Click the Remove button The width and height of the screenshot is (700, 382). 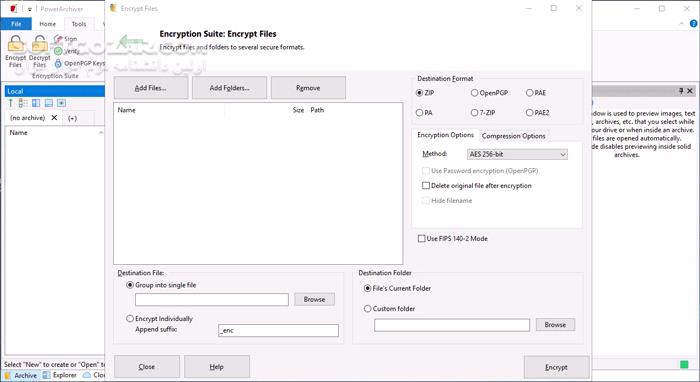point(308,88)
